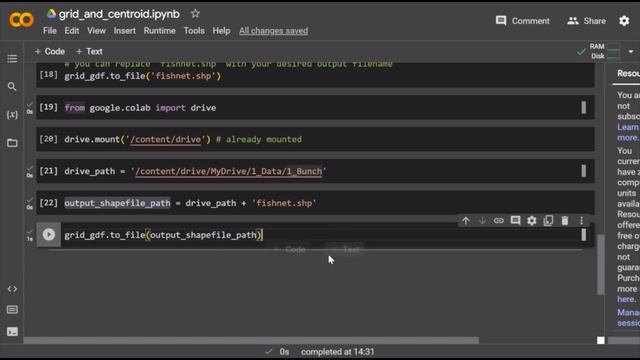Click the All changes saved link
This screenshot has width=640, height=360.
tap(273, 31)
